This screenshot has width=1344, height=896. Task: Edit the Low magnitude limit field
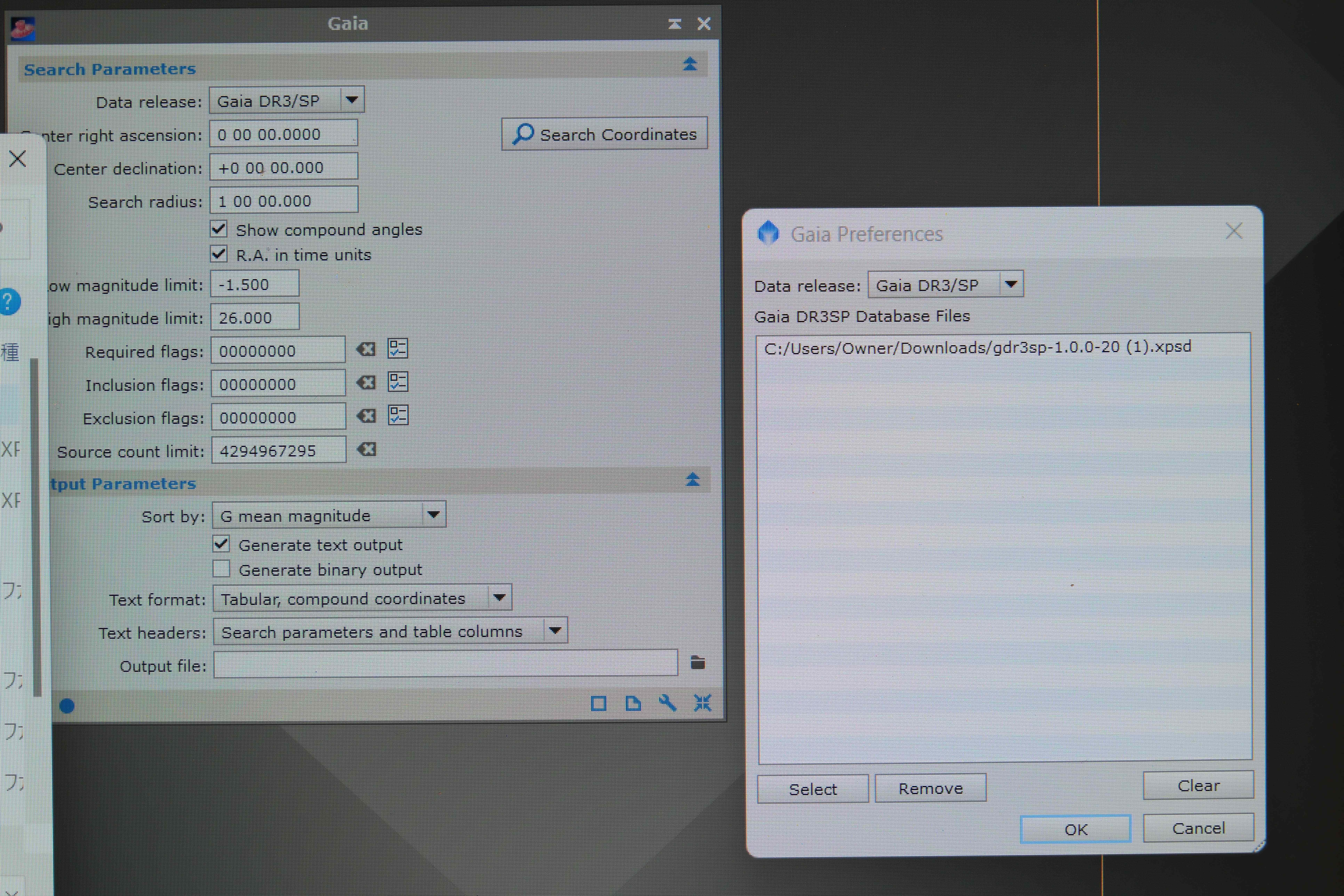click(x=255, y=284)
